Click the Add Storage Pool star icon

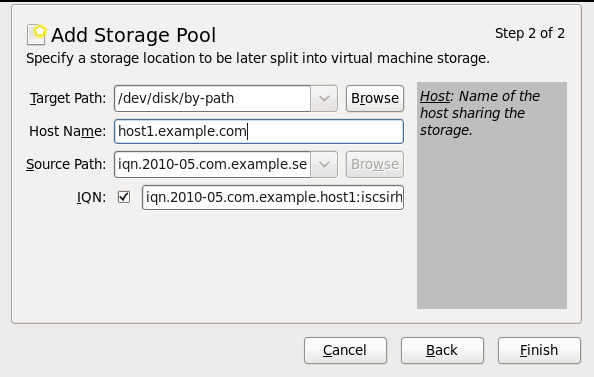pyautogui.click(x=37, y=34)
